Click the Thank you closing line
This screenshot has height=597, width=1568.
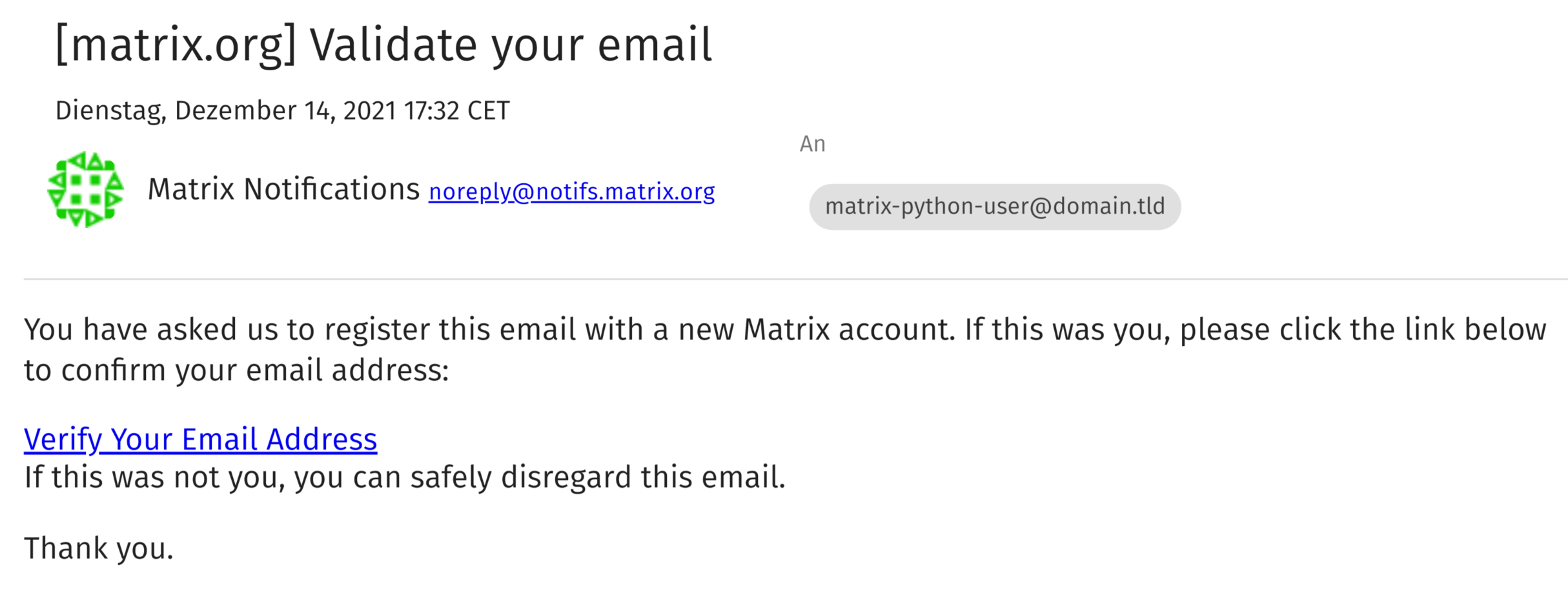(x=99, y=549)
